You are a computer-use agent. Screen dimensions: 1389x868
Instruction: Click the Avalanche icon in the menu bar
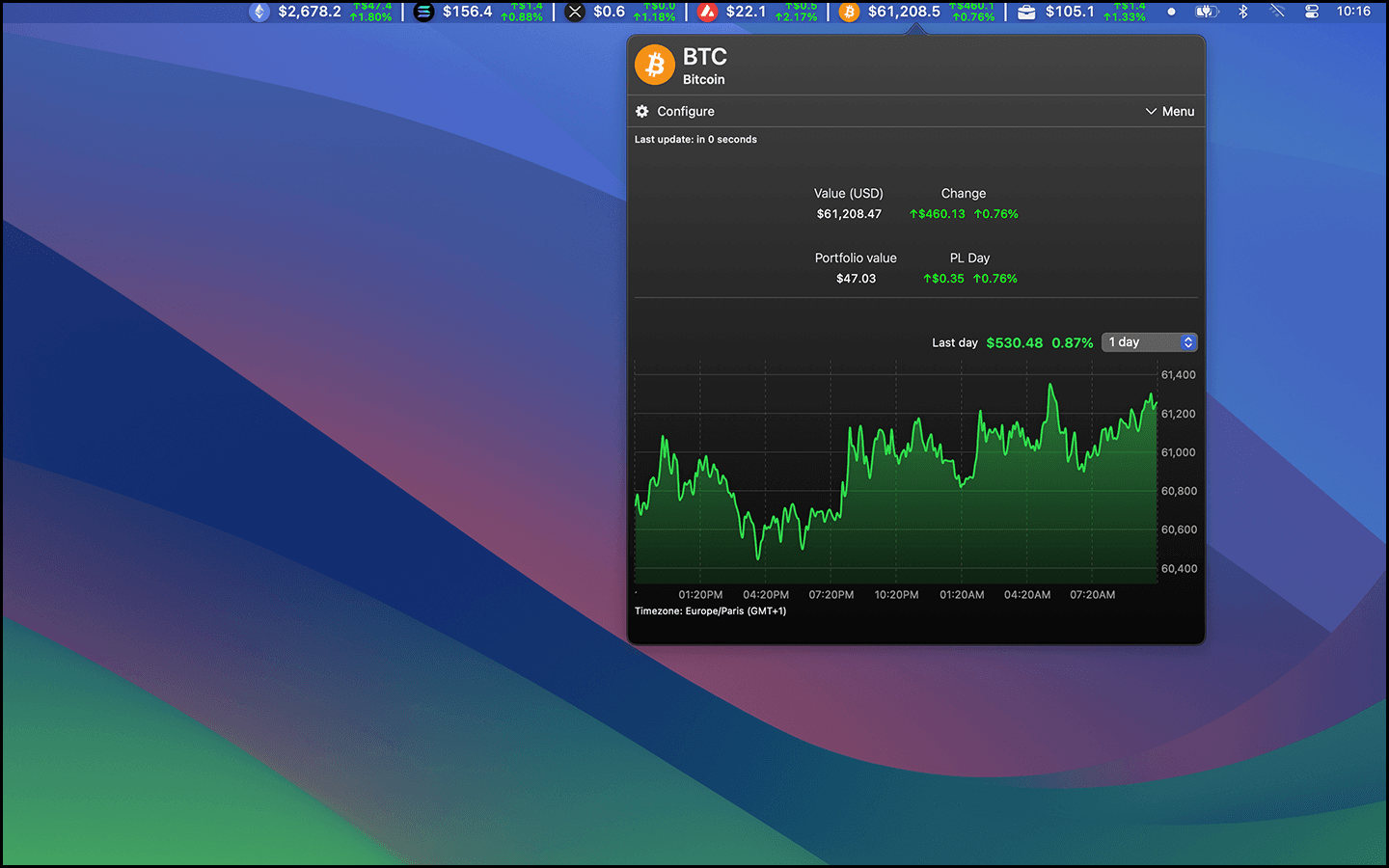coord(707,12)
